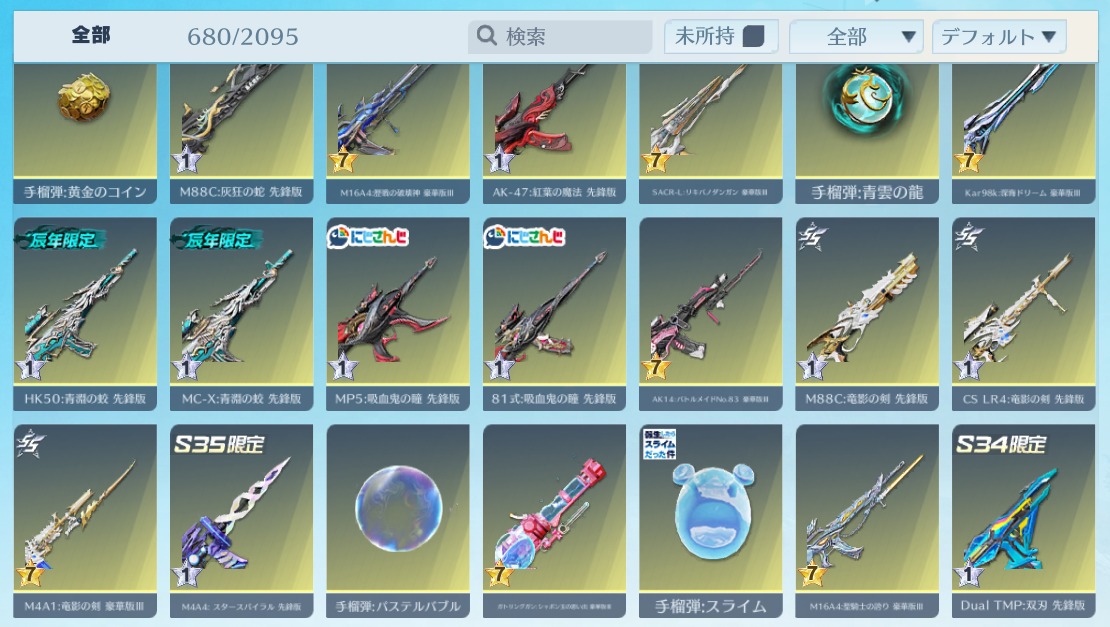Screen dimensions: 1110x627
Task: Pick the 手榴弾:パステルバブル bubble item
Action: click(x=398, y=521)
